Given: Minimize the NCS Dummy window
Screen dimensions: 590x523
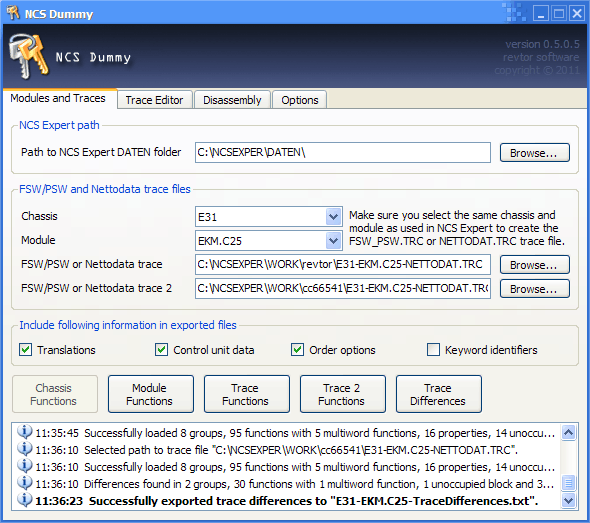Looking at the screenshot, I should (x=541, y=14).
